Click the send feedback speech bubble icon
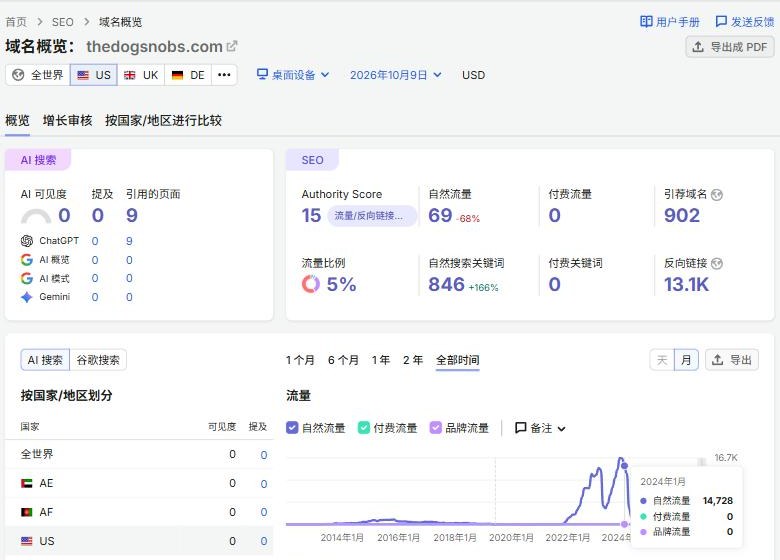780x560 pixels. [x=721, y=21]
